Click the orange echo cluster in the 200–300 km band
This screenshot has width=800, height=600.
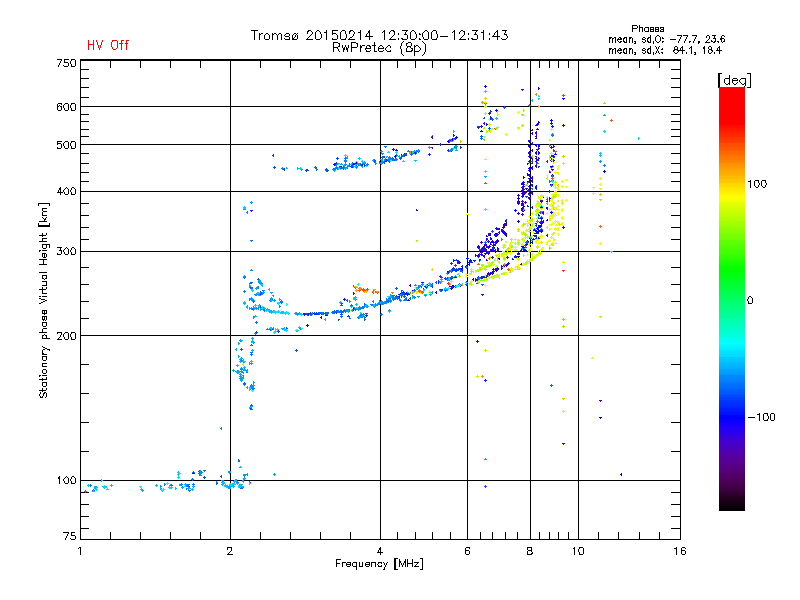[x=364, y=289]
